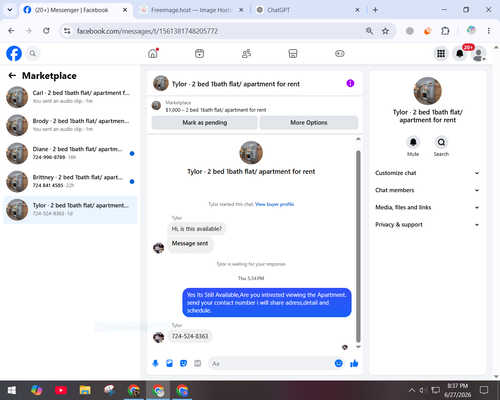Close the Freeimage.host tab

[x=241, y=10]
